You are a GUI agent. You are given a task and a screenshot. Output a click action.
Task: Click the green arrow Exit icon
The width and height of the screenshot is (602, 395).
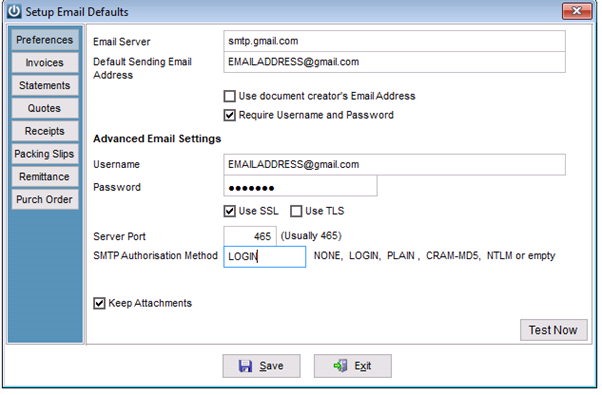tap(341, 366)
